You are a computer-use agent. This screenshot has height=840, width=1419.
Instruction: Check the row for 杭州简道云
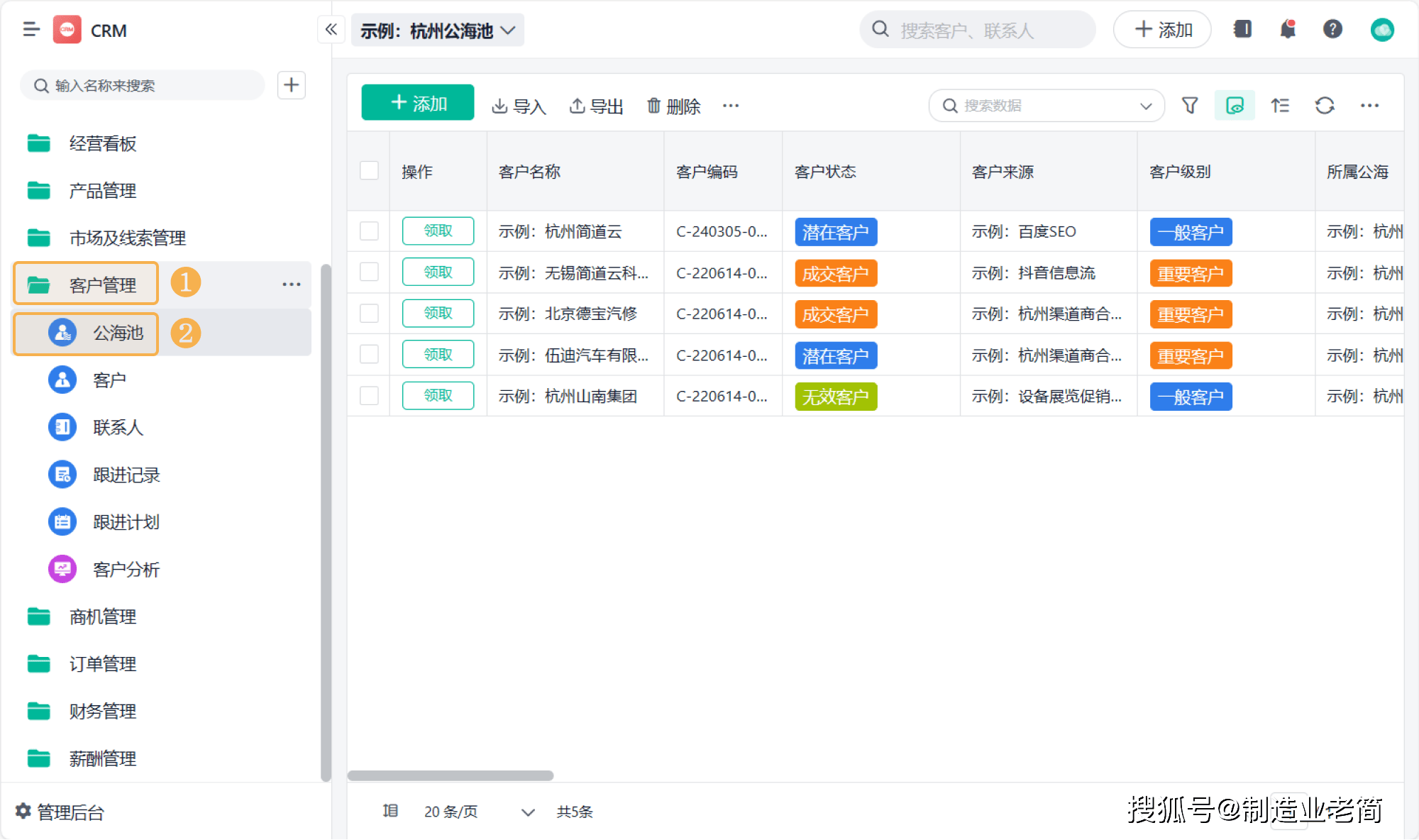(369, 231)
